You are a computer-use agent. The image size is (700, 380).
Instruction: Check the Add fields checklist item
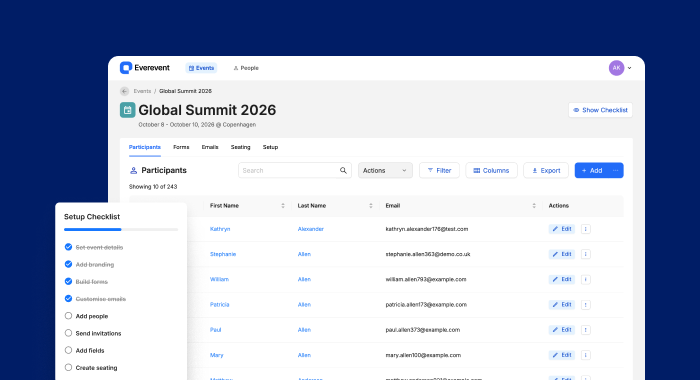tap(68, 350)
